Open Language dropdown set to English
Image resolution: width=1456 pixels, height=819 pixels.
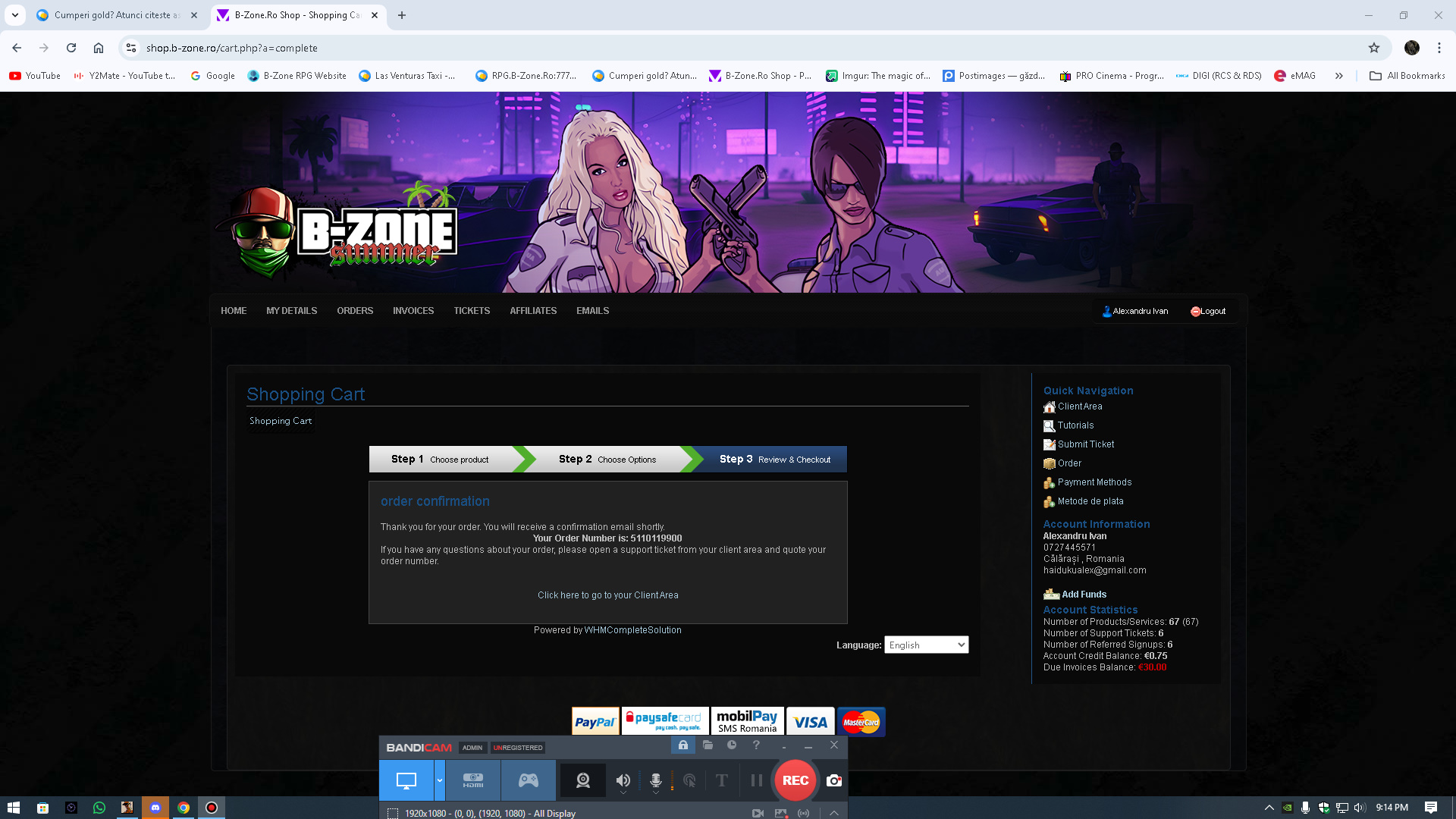pos(926,645)
